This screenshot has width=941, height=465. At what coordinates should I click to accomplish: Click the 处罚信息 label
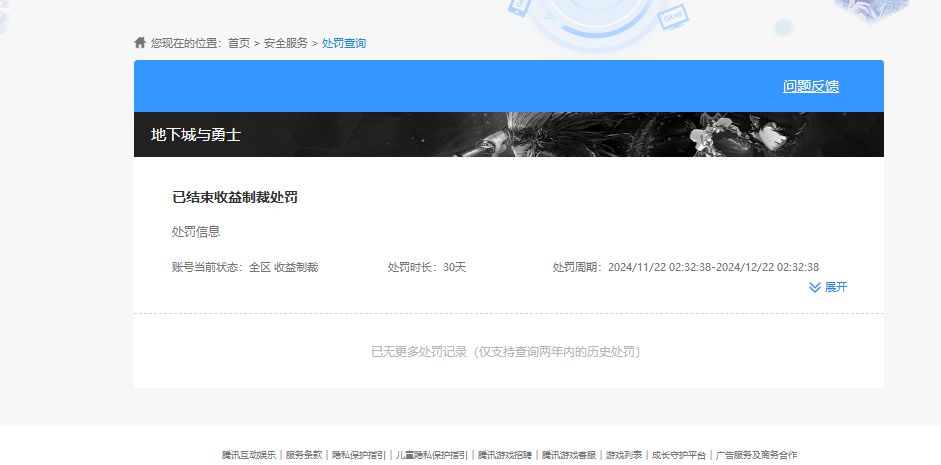click(196, 232)
